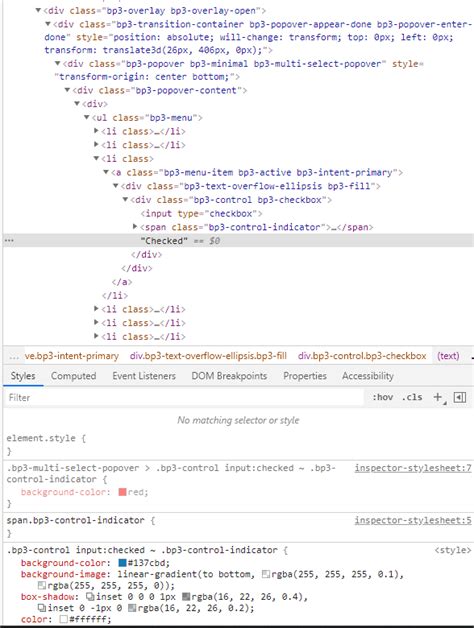Click div.bp3-text-overflow-ellipsis.bp3-fill breadcrumb
Screen dimensions: 474x628
208,356
